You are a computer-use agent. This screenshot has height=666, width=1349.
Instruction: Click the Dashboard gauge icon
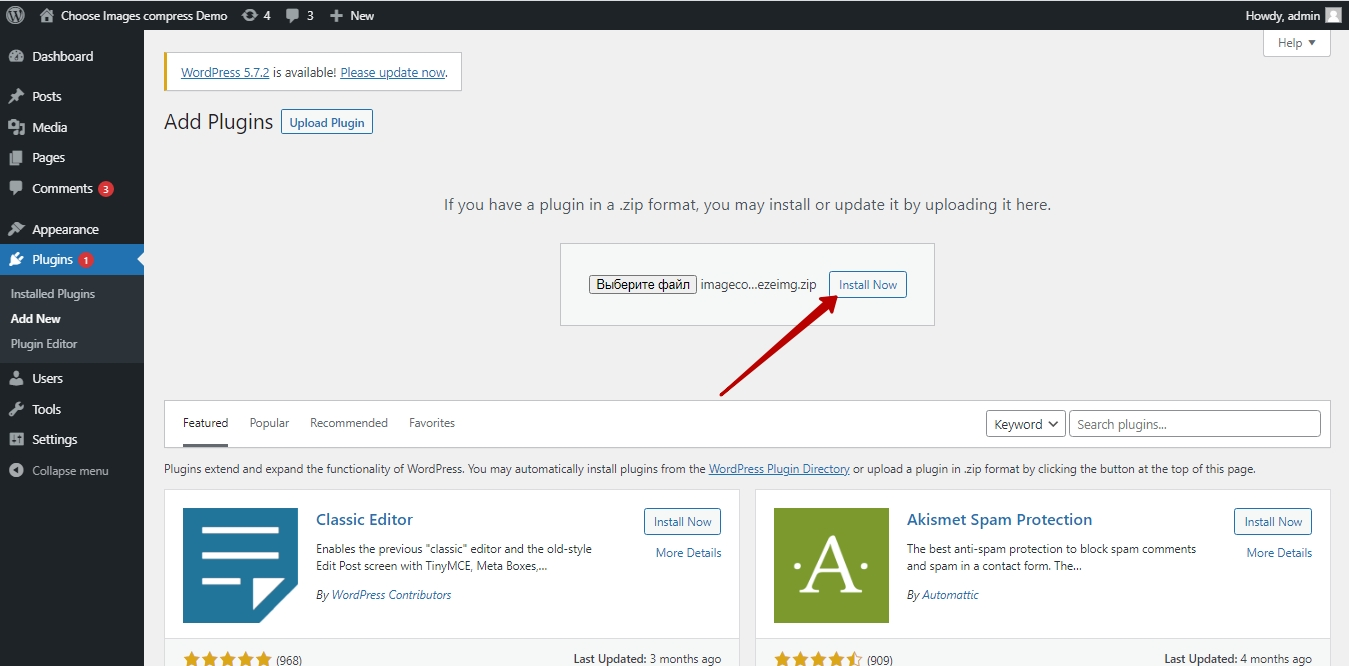(16, 57)
